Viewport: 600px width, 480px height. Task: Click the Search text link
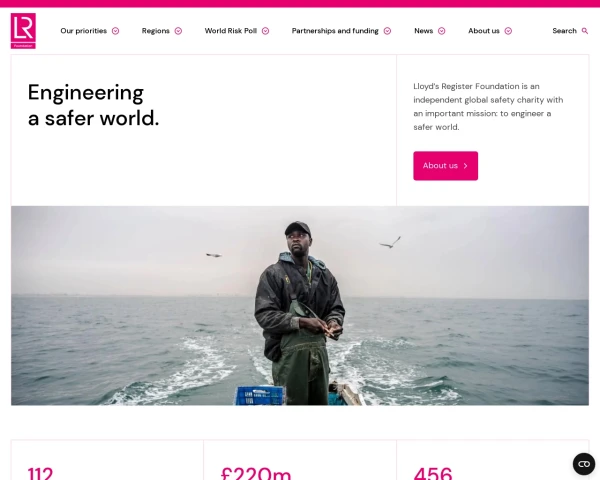564,31
